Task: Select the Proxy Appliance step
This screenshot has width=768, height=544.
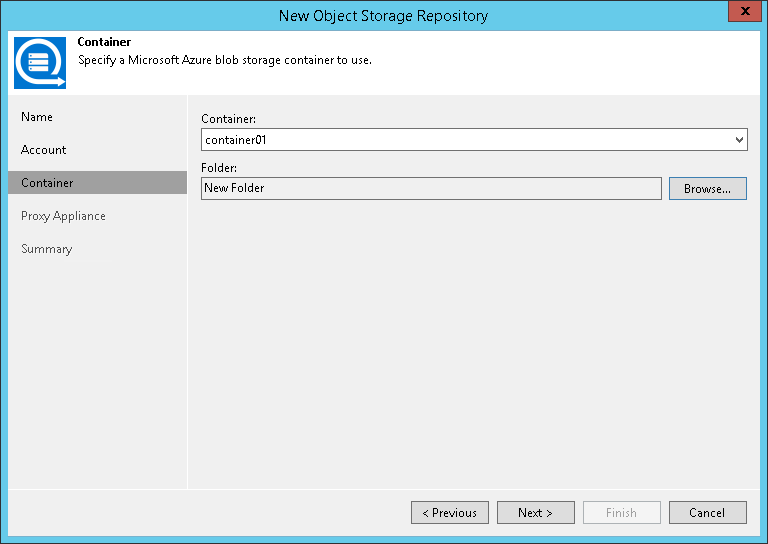Action: 63,216
